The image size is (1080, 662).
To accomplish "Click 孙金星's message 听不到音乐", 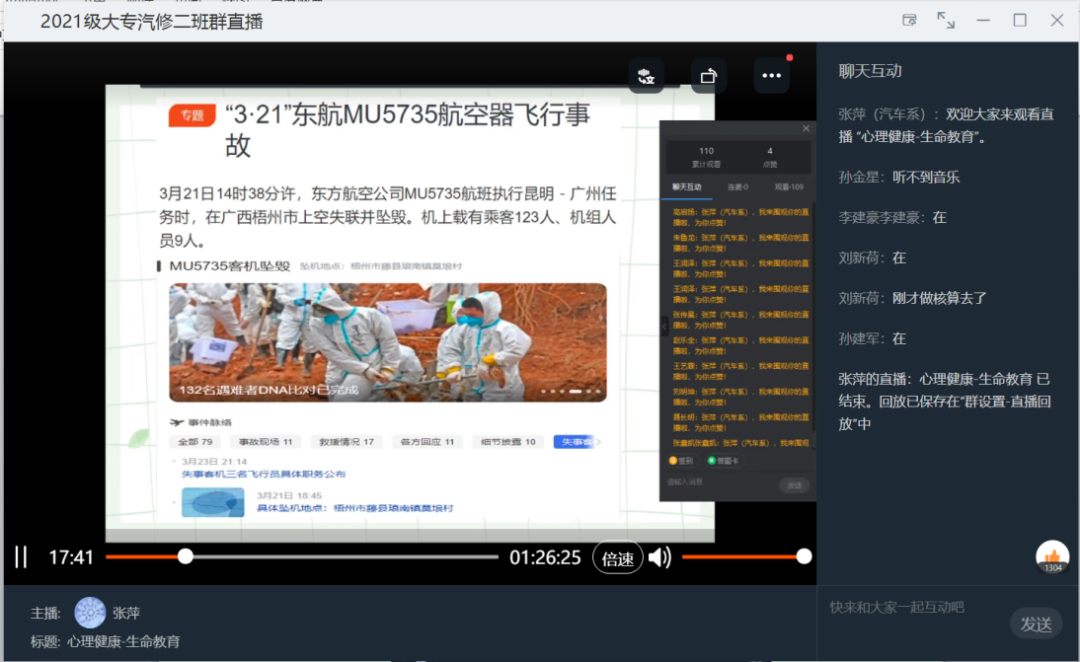I will (x=926, y=178).
